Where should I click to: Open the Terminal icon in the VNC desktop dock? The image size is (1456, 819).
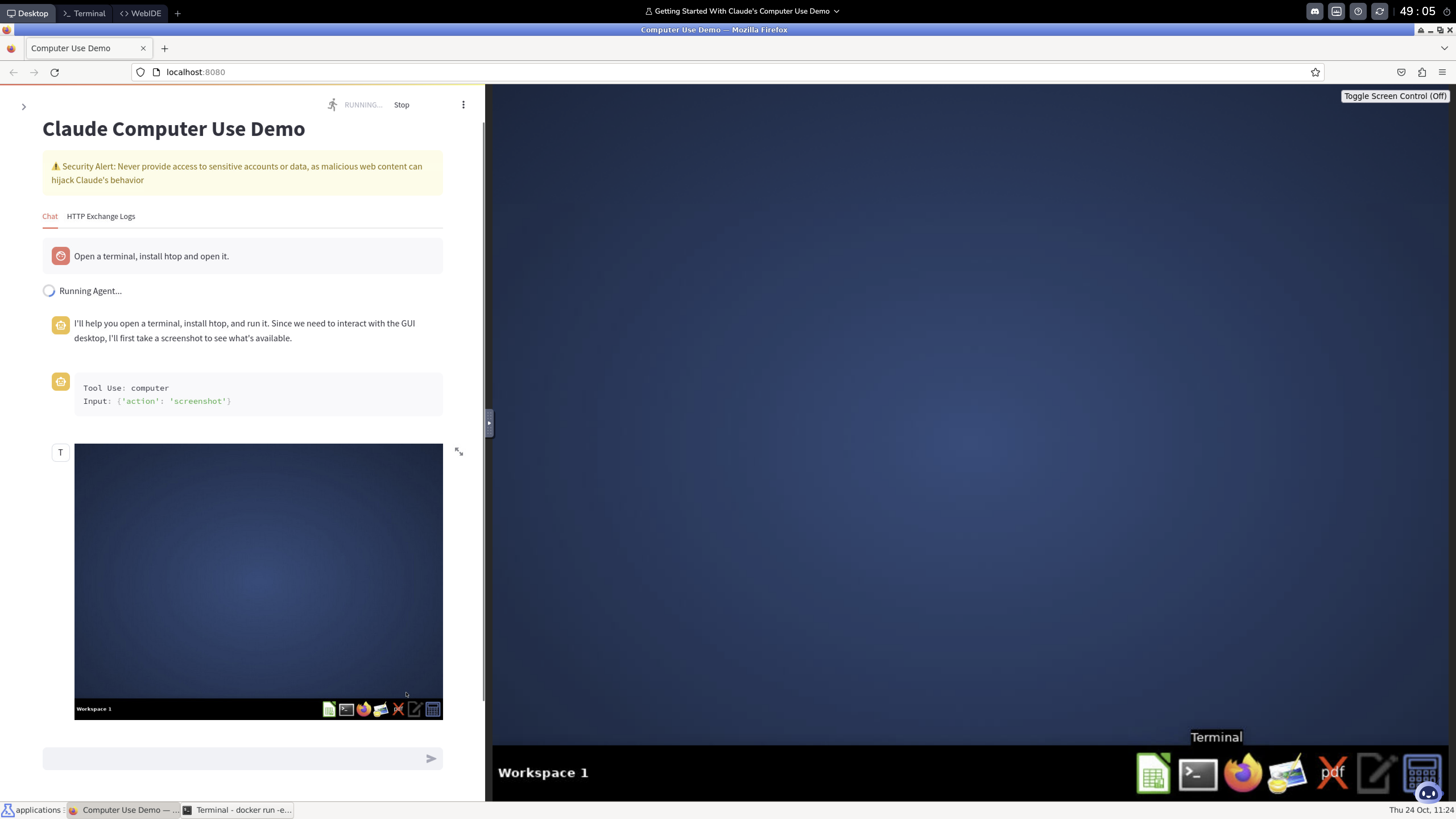pyautogui.click(x=1198, y=774)
